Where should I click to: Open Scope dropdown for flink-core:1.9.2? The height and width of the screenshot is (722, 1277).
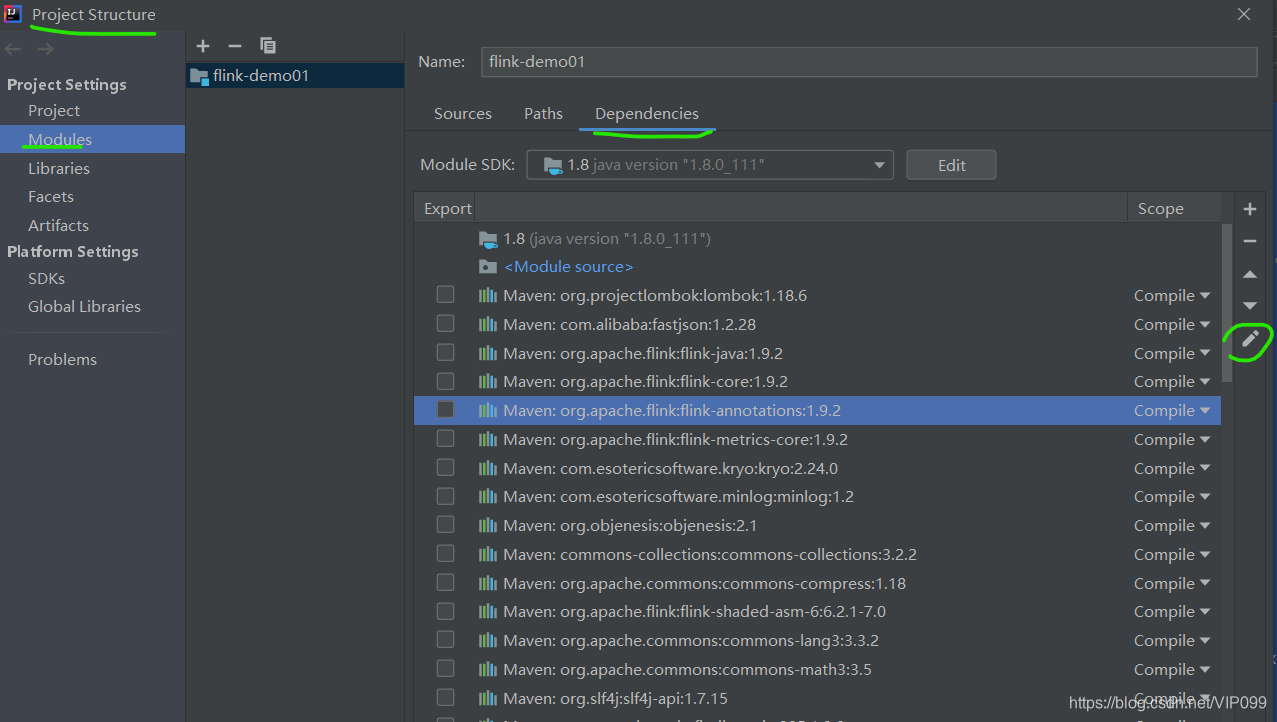1172,381
